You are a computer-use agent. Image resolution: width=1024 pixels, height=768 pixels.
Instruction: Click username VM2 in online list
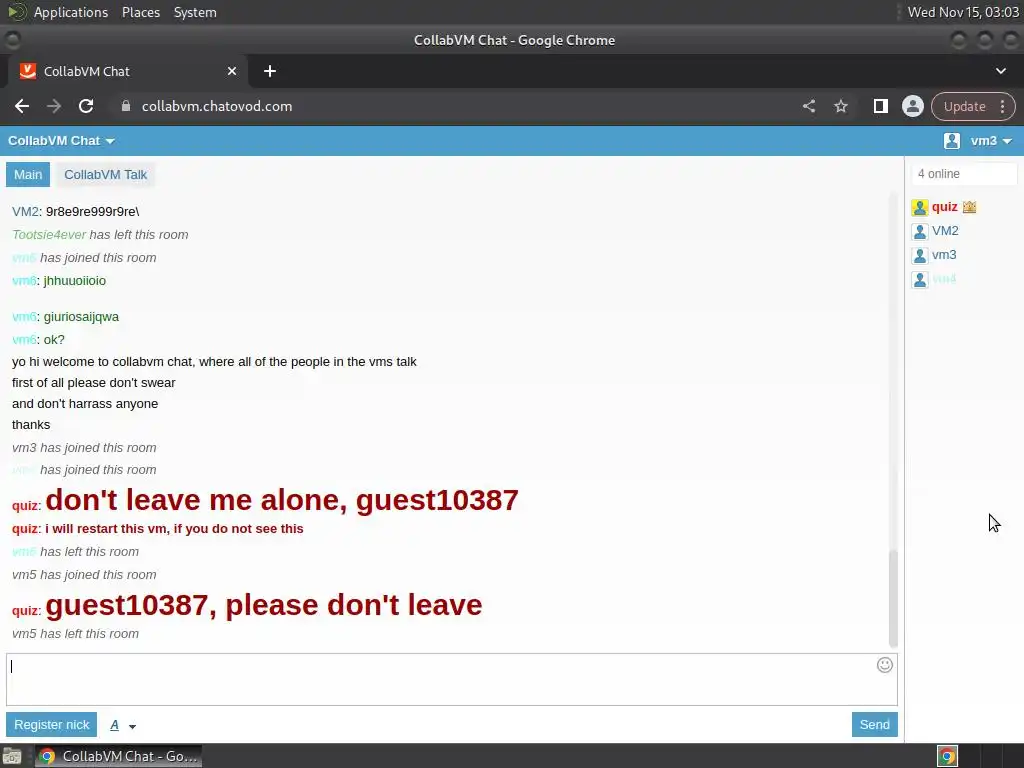945,231
